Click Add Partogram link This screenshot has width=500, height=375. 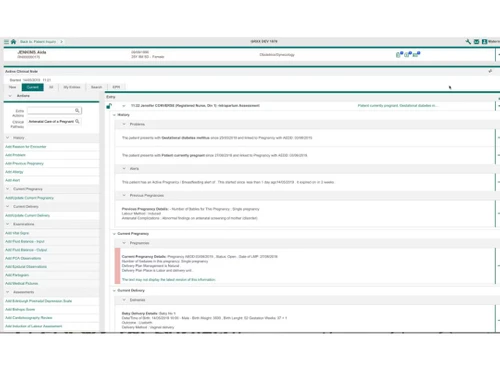point(17,275)
